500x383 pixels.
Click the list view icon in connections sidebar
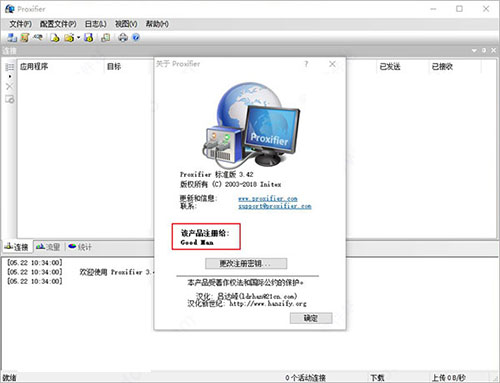click(x=10, y=67)
